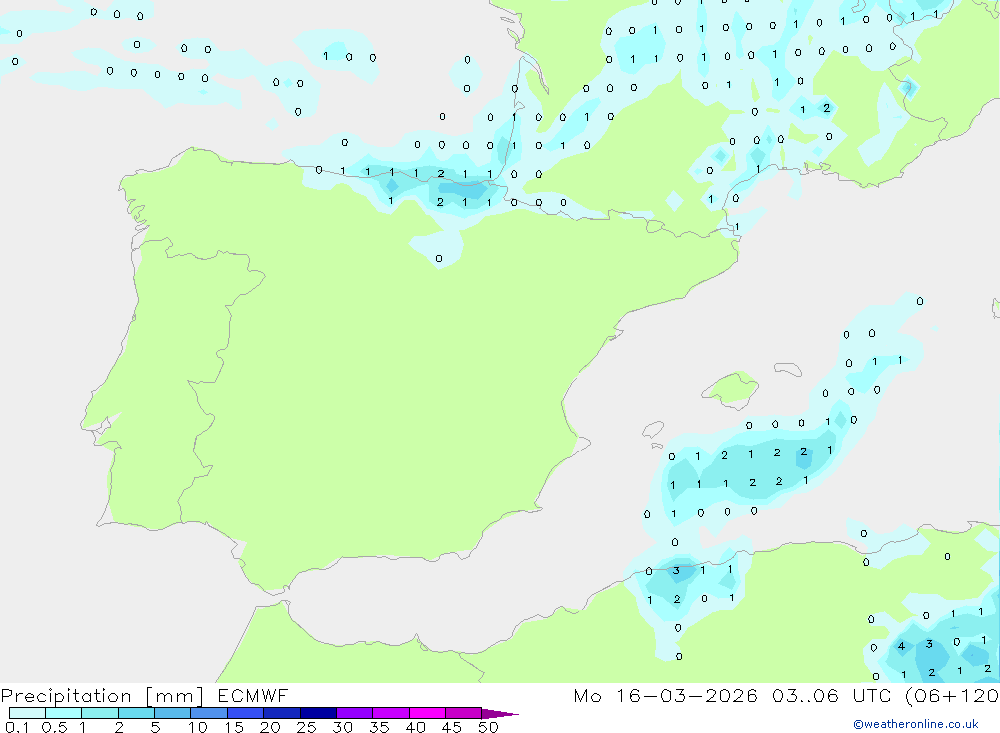
Task: Click the 2–5 mm legend color box
Action: click(x=136, y=713)
